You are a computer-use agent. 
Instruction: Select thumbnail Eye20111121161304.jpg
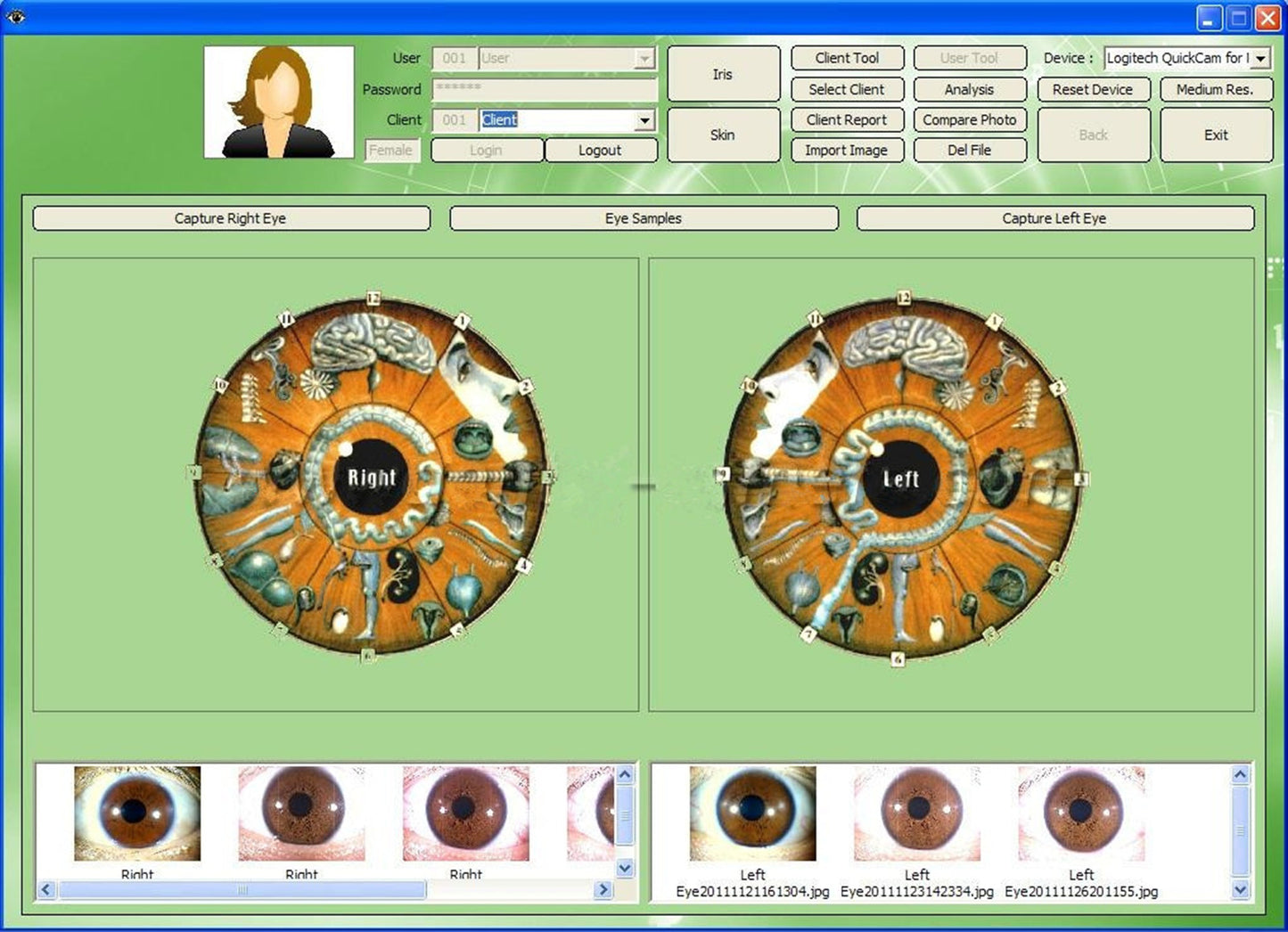[751, 812]
